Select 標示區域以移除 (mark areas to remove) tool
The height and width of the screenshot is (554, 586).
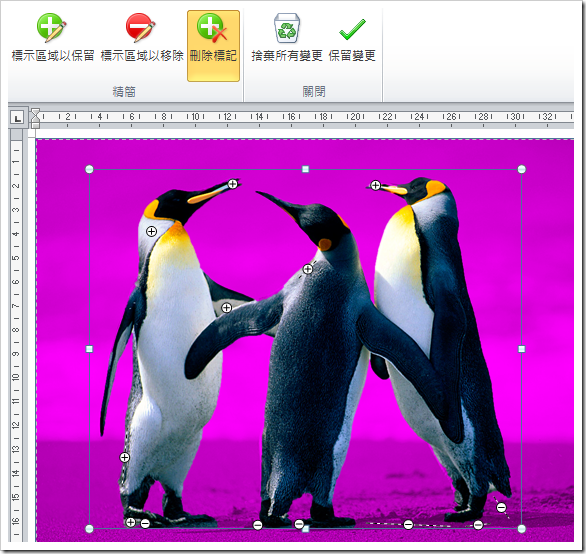click(142, 37)
